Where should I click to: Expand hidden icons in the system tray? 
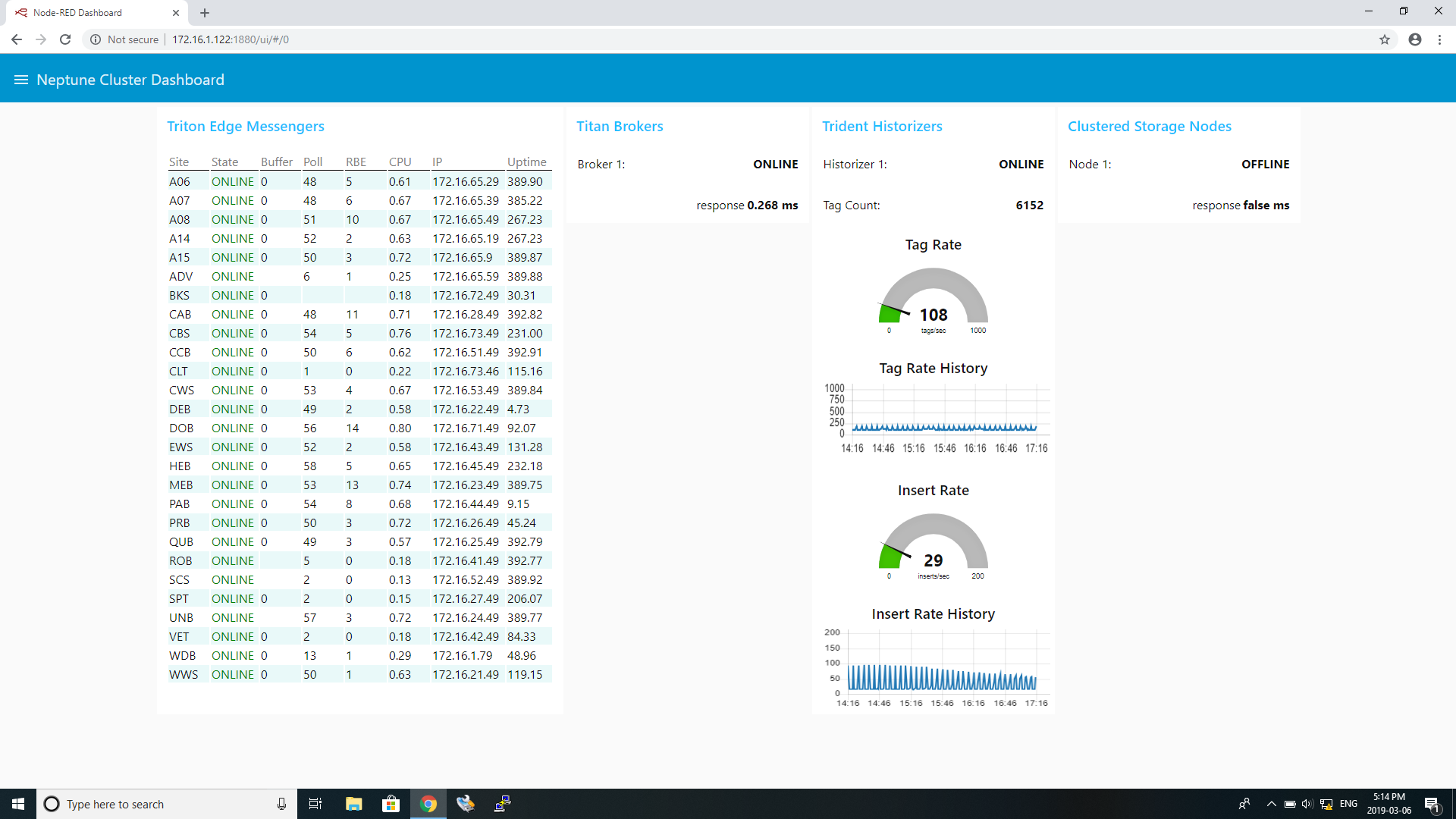tap(1271, 804)
